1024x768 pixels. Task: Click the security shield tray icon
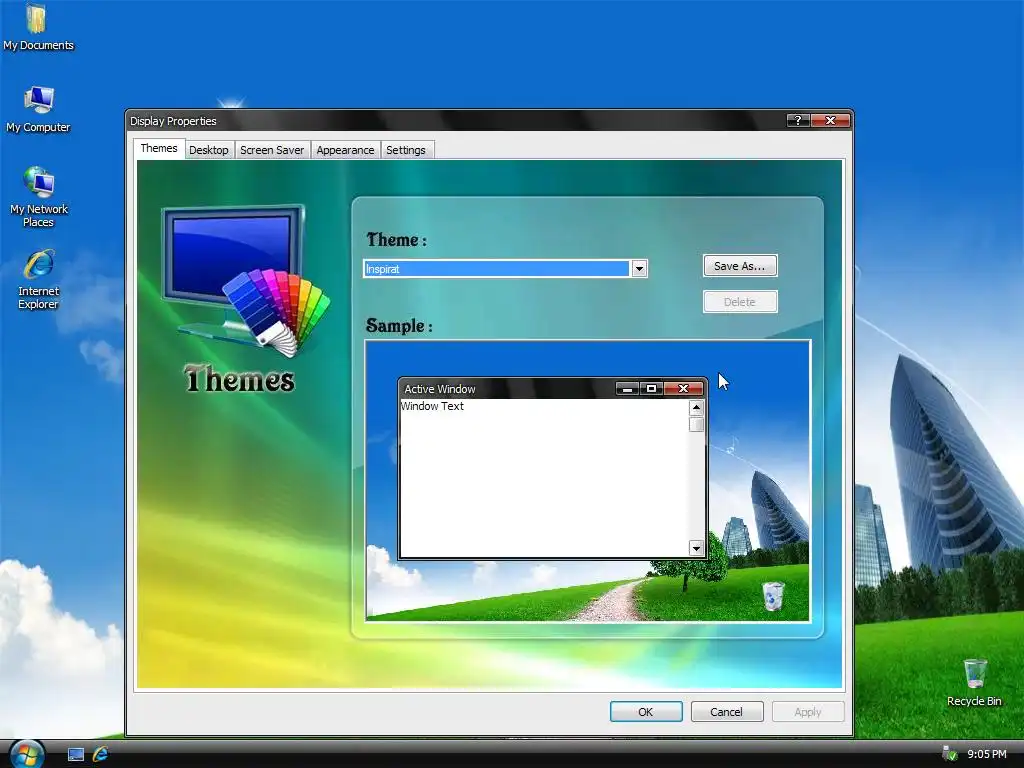(x=950, y=754)
